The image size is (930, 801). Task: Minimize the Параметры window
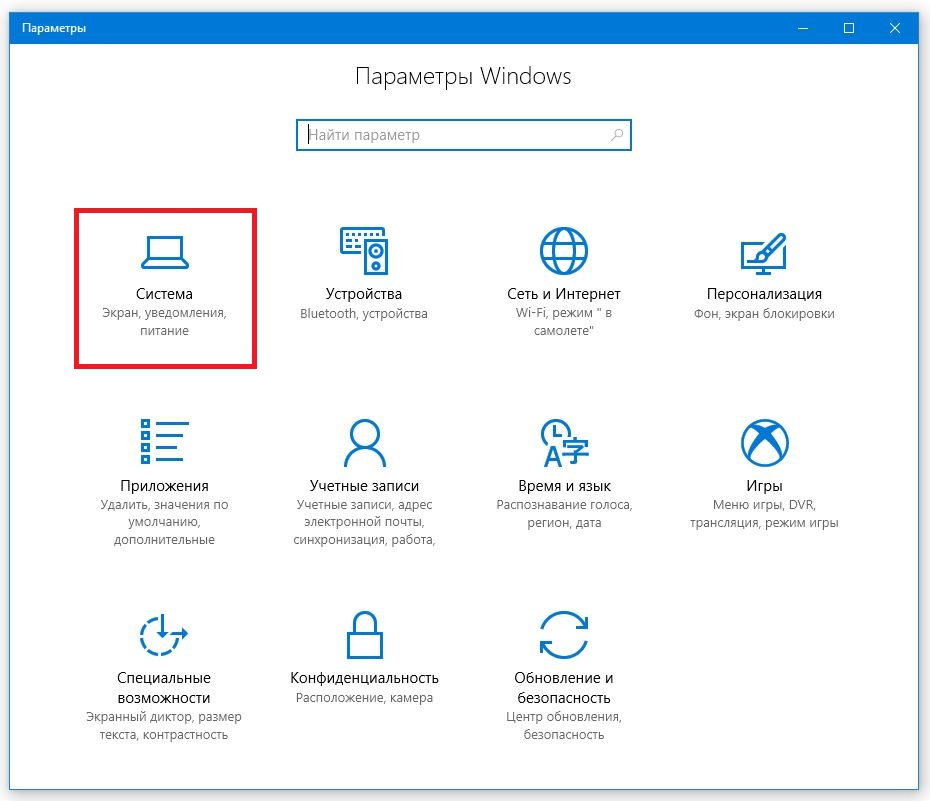point(805,28)
